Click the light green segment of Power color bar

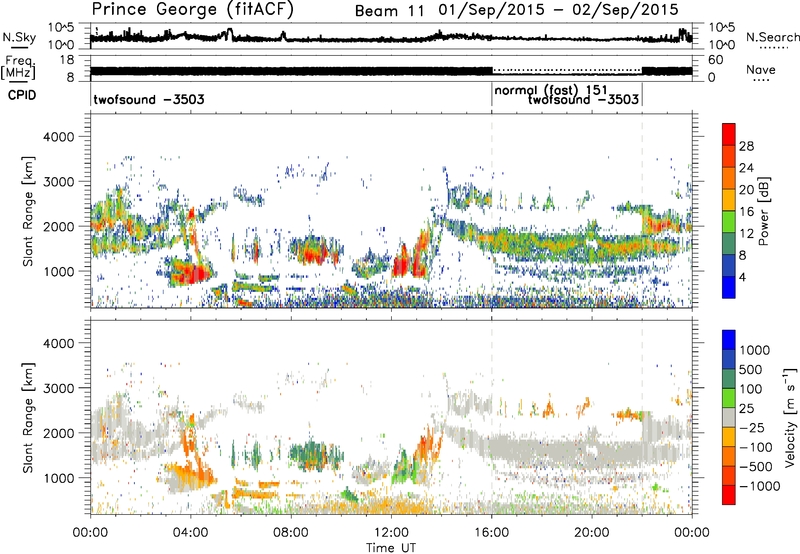tap(729, 222)
